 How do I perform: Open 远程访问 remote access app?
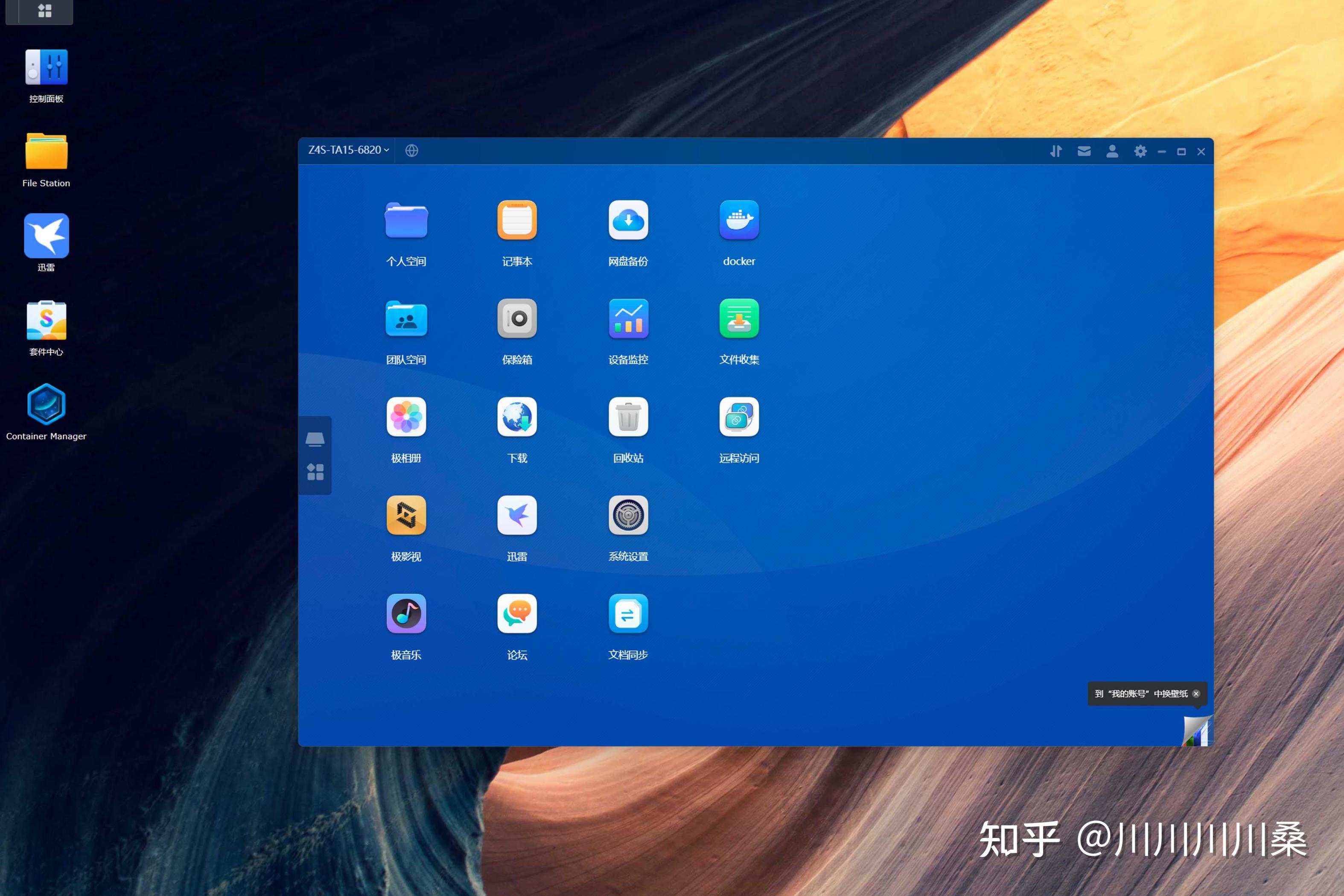click(738, 417)
